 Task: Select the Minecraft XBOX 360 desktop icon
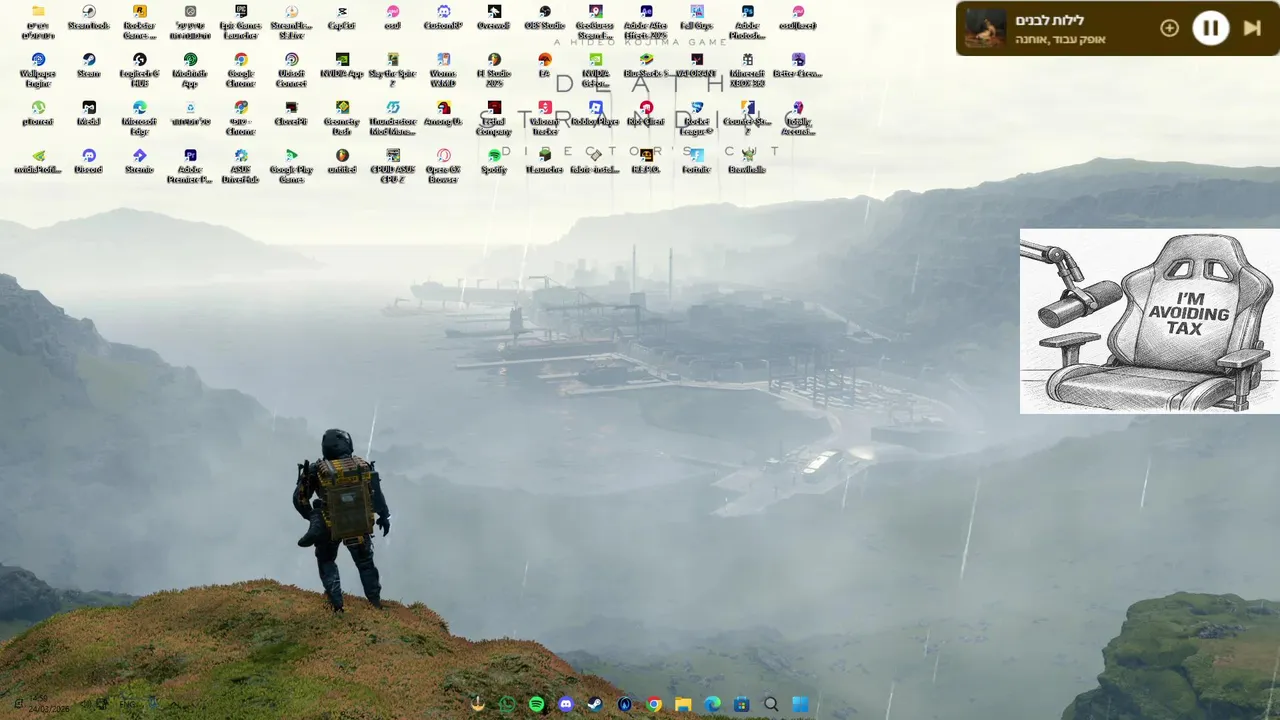pyautogui.click(x=747, y=70)
